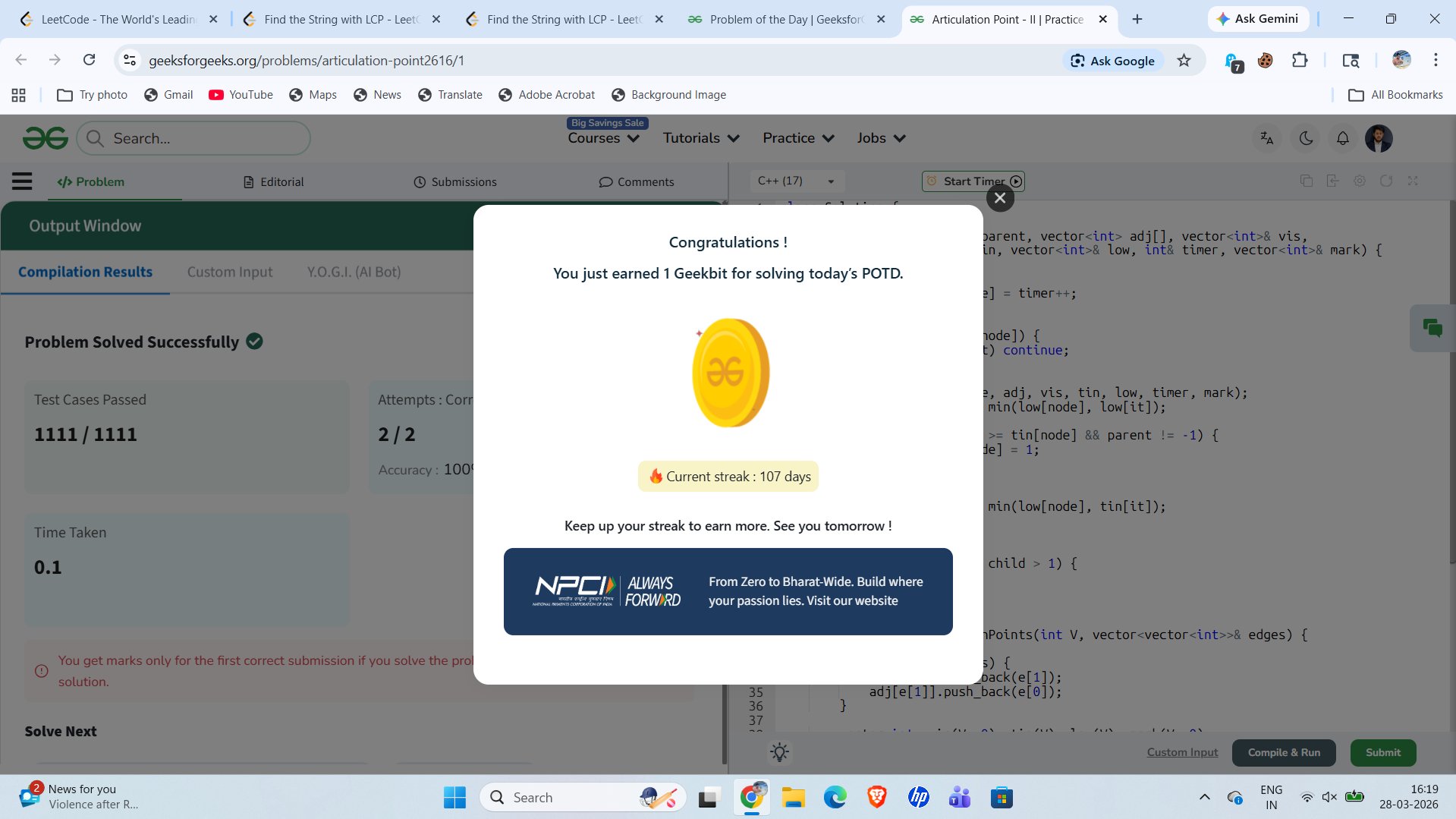Screen dimensions: 1456x819
Task: Go back in browser history
Action: point(21,60)
